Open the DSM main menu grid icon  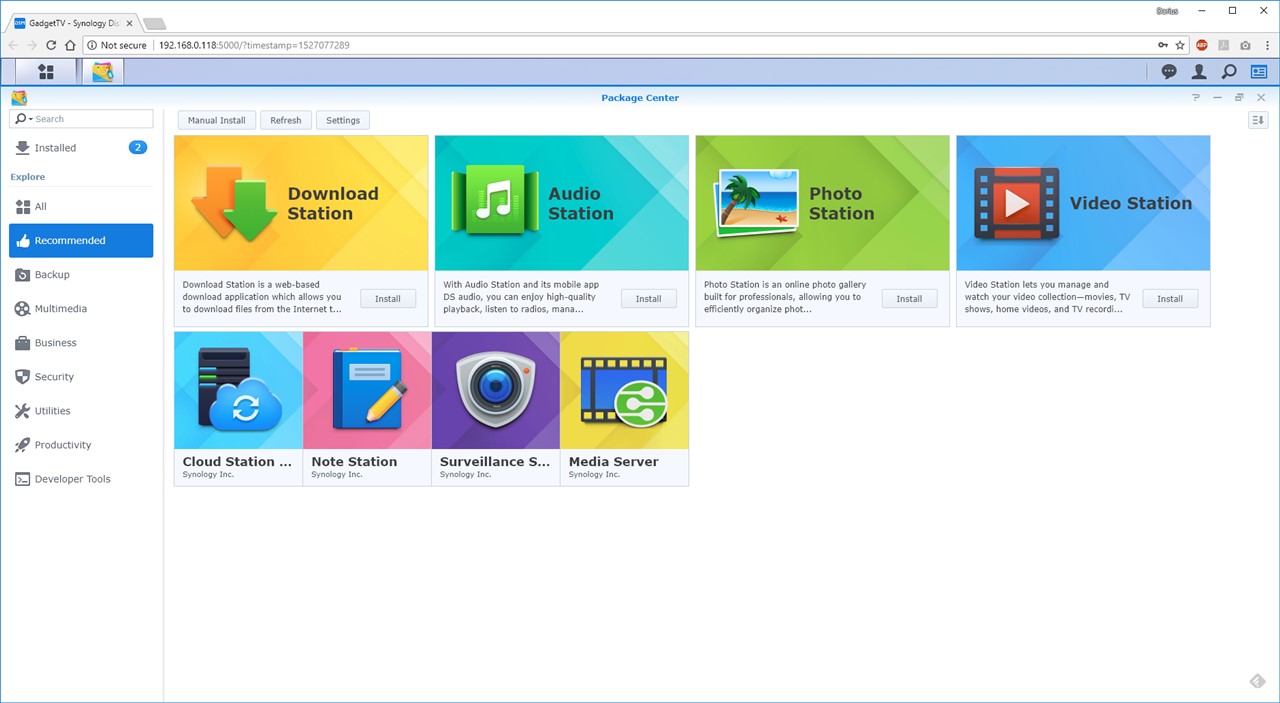click(46, 72)
